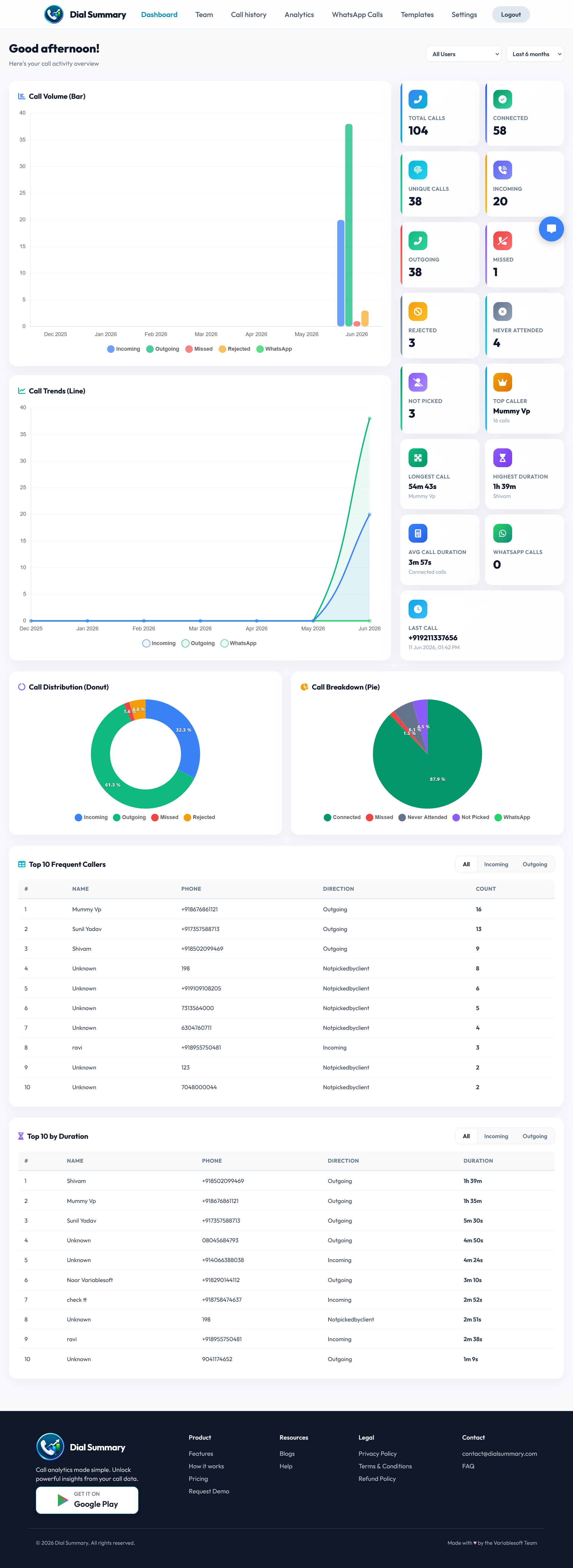Click Noor Variablesoft in duration table

tap(90, 1280)
